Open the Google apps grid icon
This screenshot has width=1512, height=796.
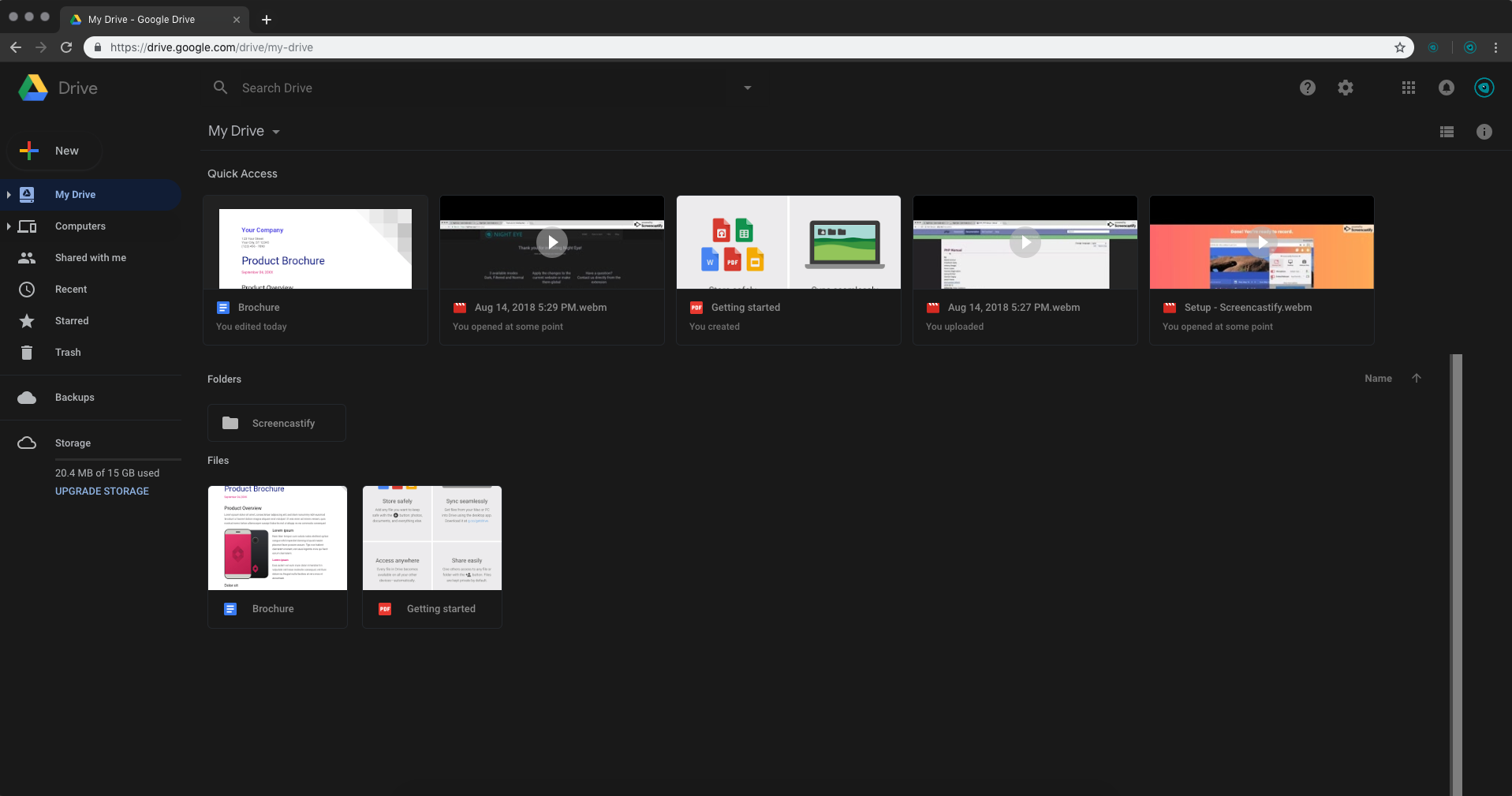click(1409, 88)
